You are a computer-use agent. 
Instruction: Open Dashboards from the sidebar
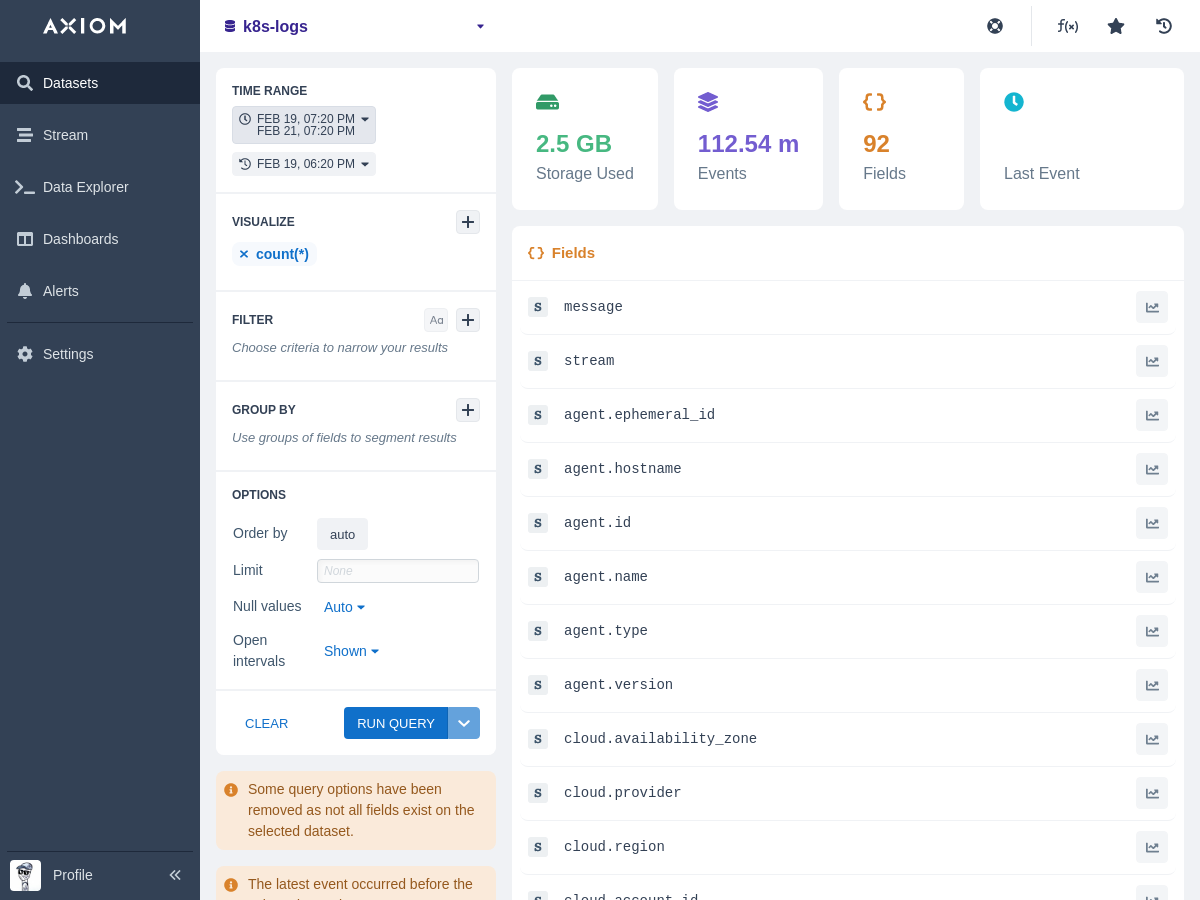(x=80, y=239)
